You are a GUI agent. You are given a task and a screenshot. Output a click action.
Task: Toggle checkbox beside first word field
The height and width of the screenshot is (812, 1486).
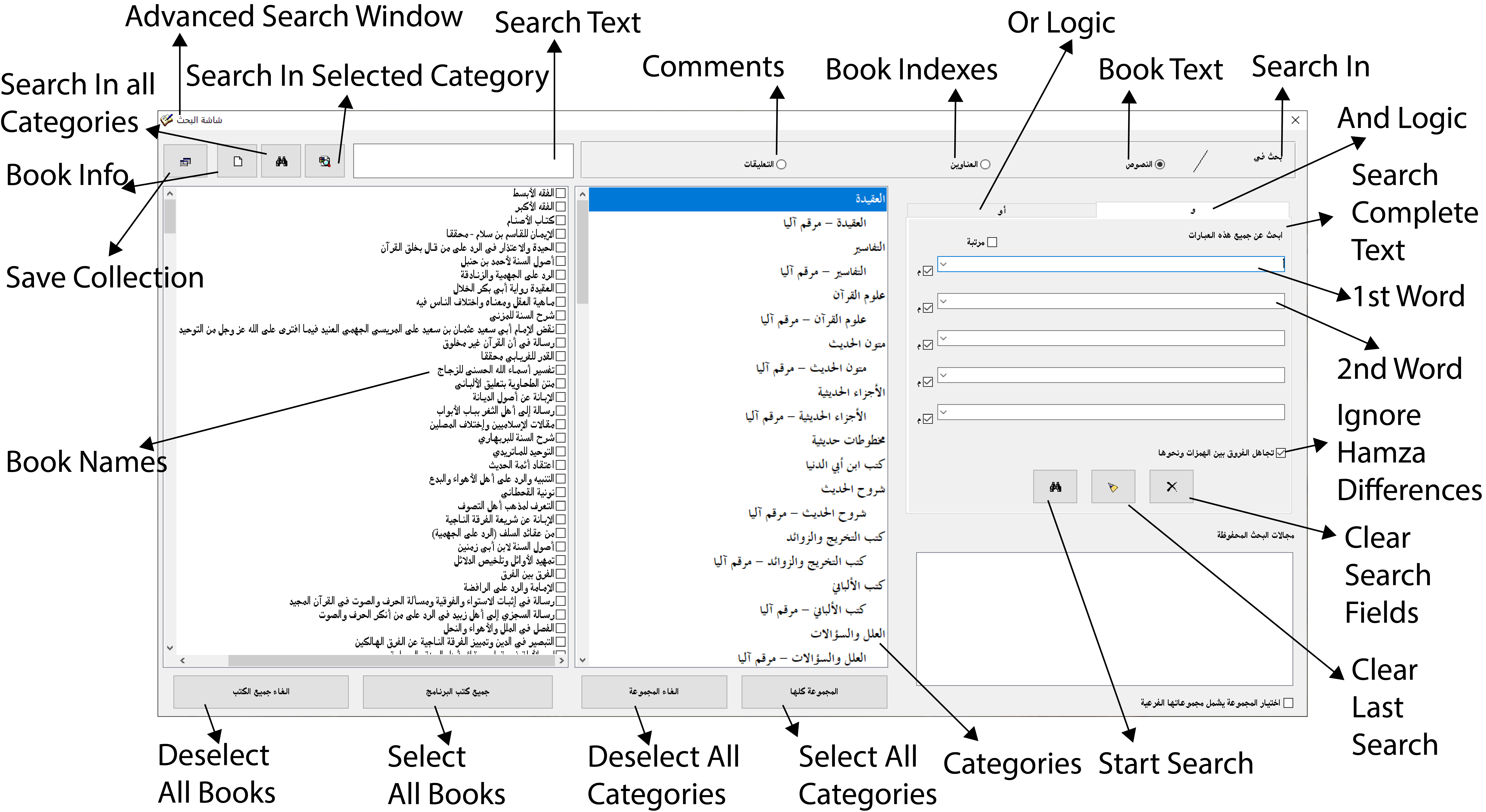click(928, 271)
